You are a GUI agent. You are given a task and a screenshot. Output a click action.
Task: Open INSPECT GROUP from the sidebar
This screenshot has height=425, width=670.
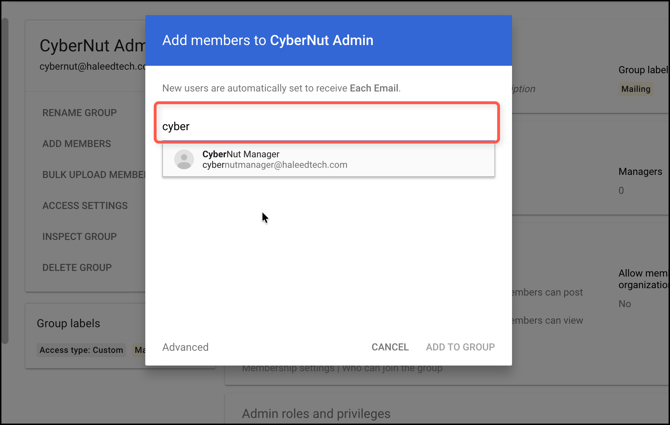pos(79,237)
